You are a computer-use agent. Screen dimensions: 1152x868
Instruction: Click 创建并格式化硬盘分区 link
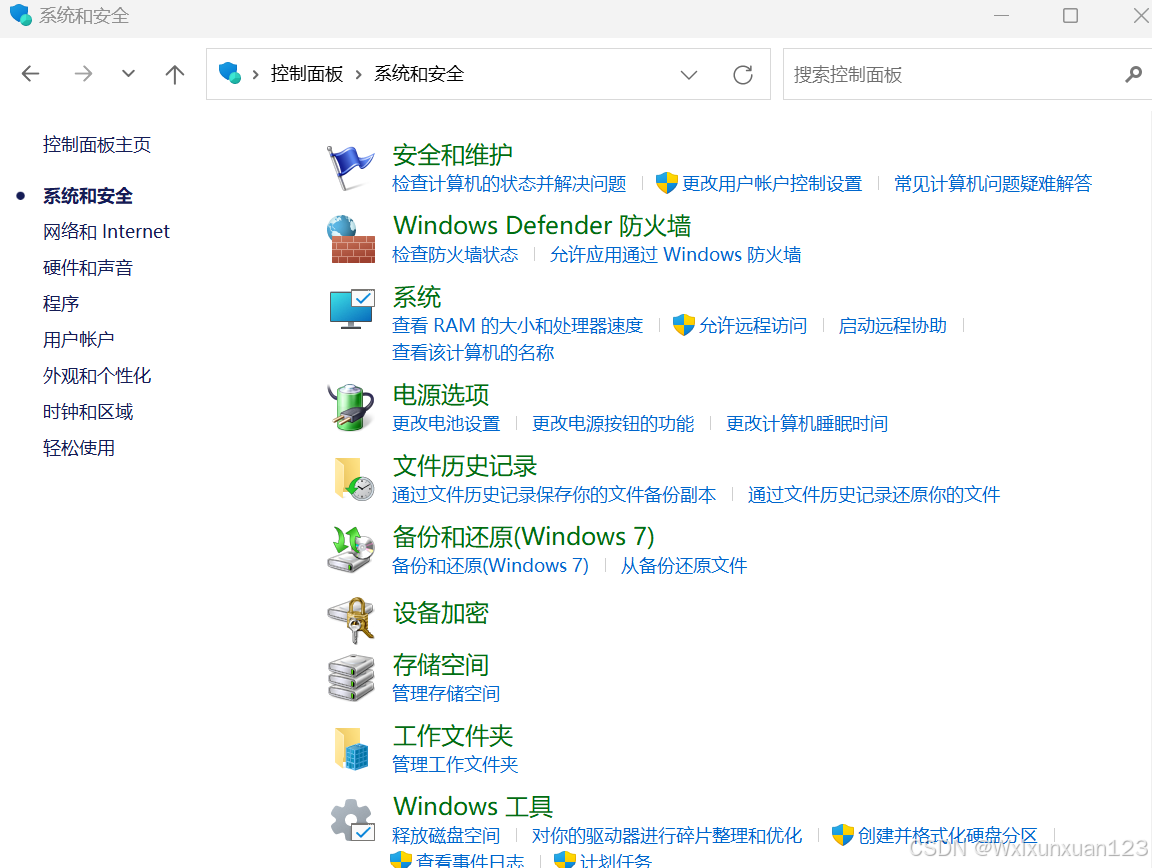coord(948,836)
